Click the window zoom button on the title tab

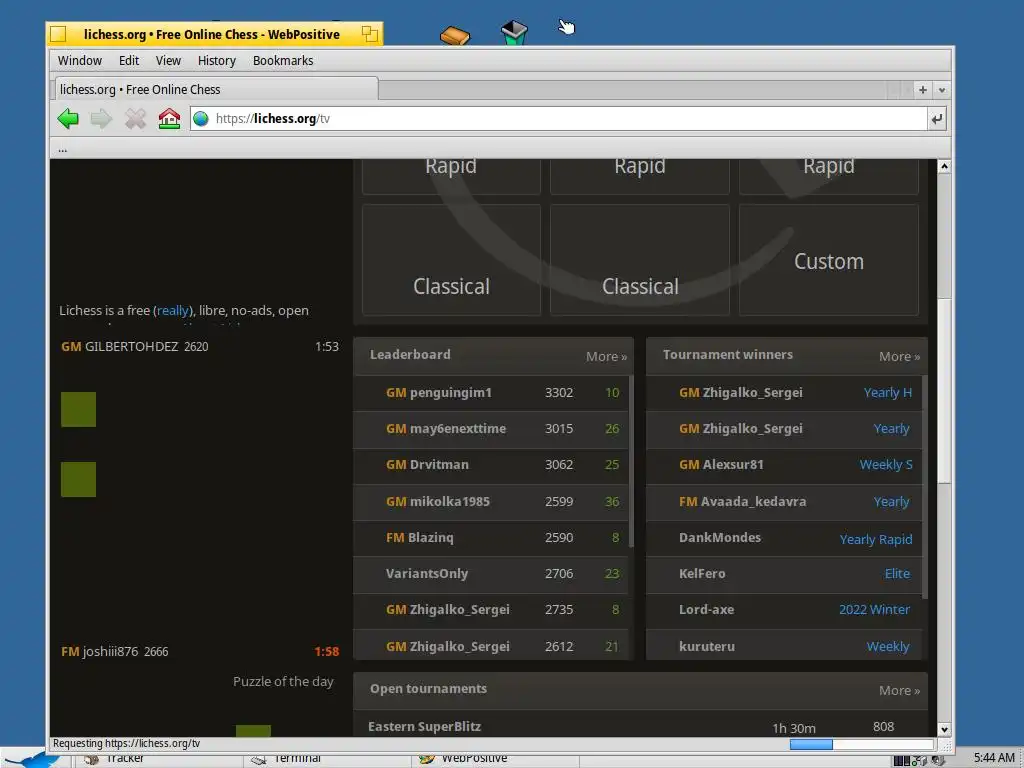pos(370,34)
